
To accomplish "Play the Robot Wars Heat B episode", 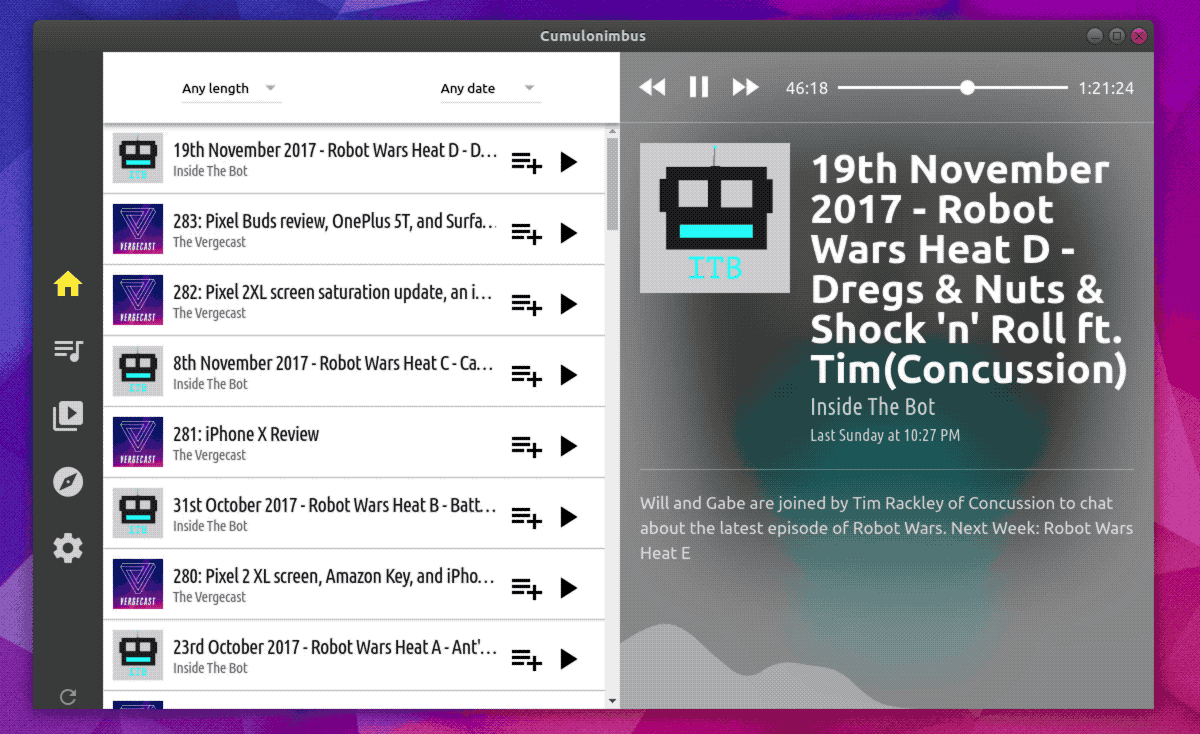I will [x=569, y=517].
